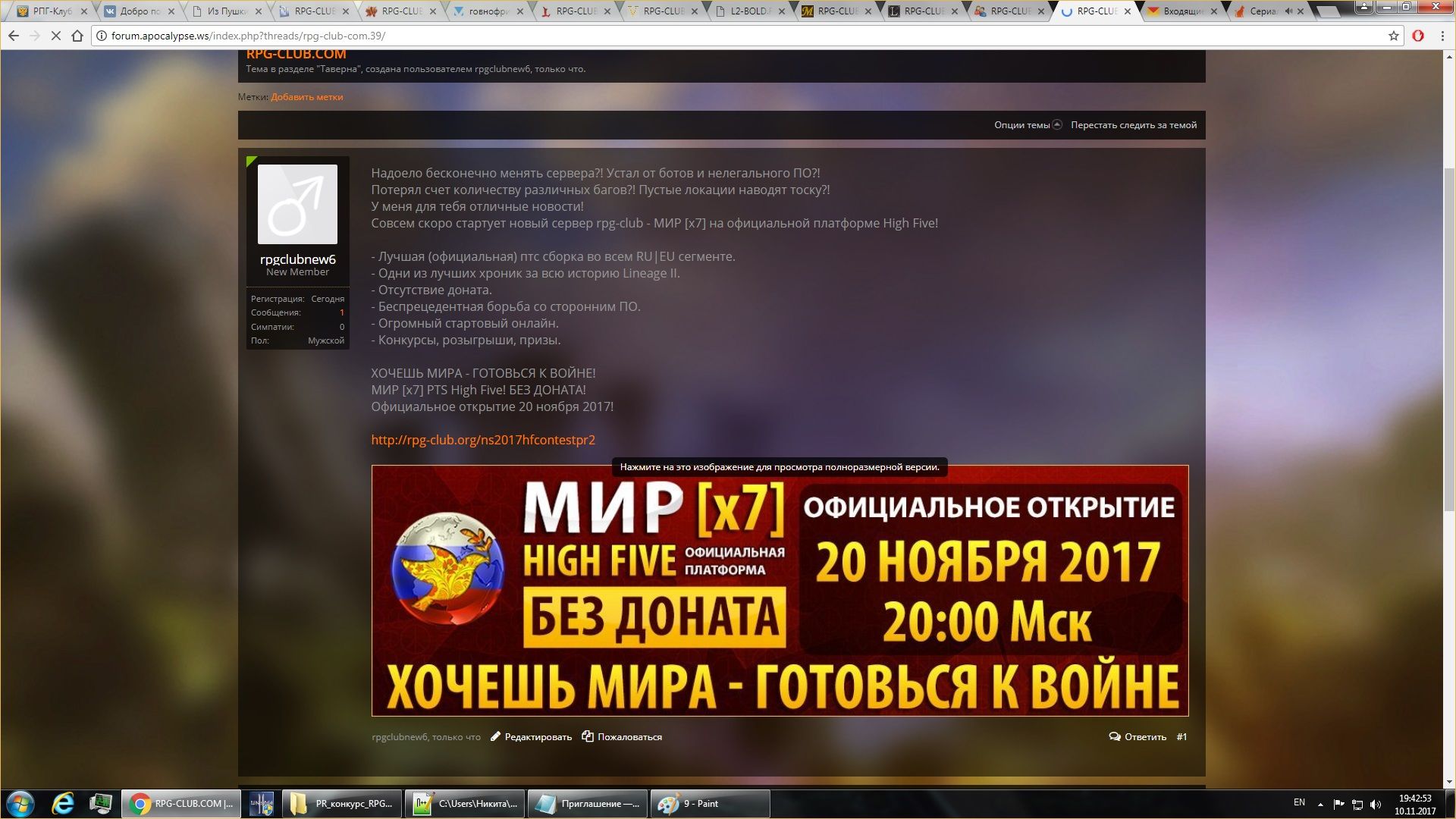
Task: Click the post timestamp только что
Action: pyautogui.click(x=457, y=737)
